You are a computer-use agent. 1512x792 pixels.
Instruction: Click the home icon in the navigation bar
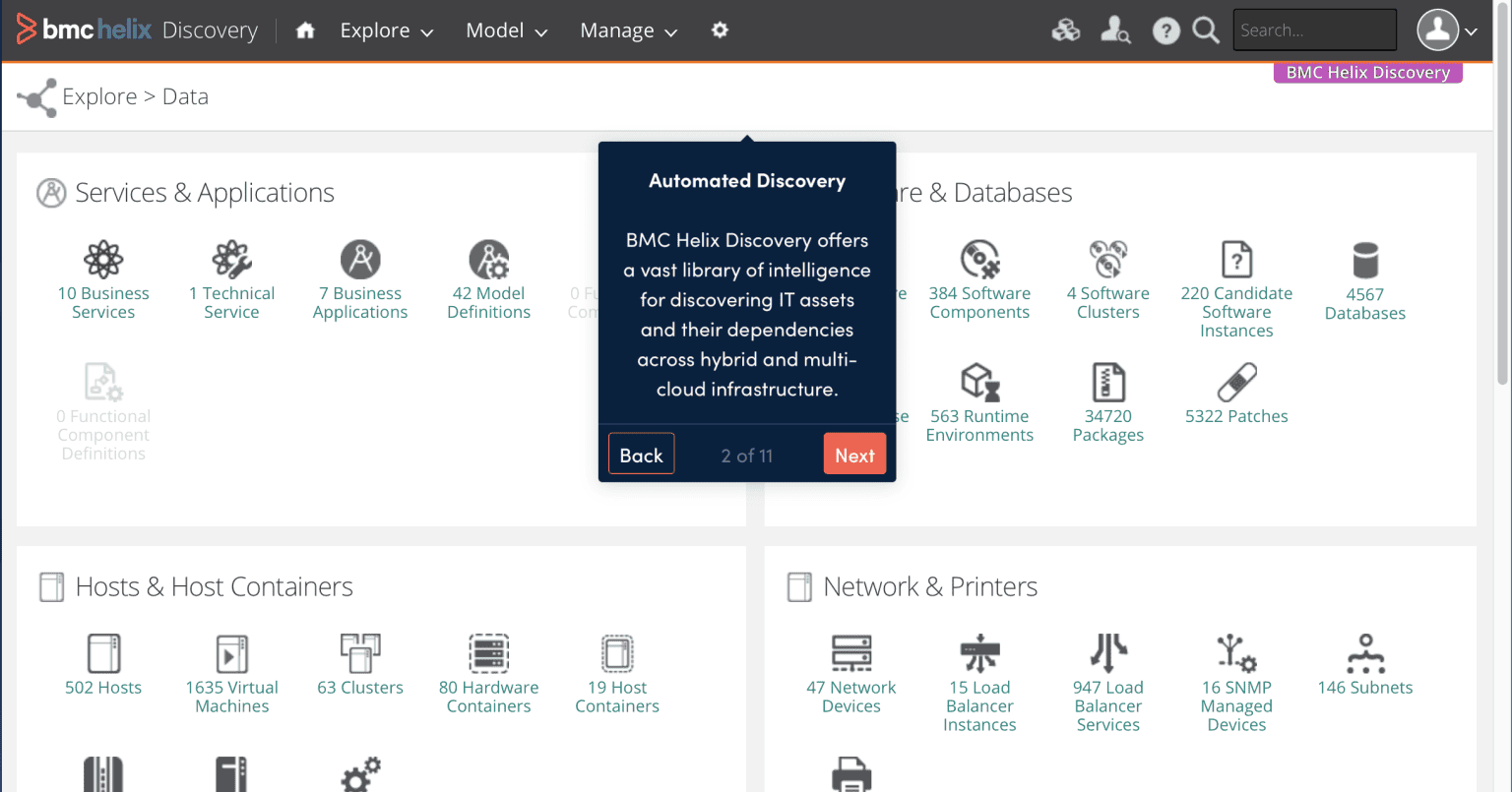[304, 30]
